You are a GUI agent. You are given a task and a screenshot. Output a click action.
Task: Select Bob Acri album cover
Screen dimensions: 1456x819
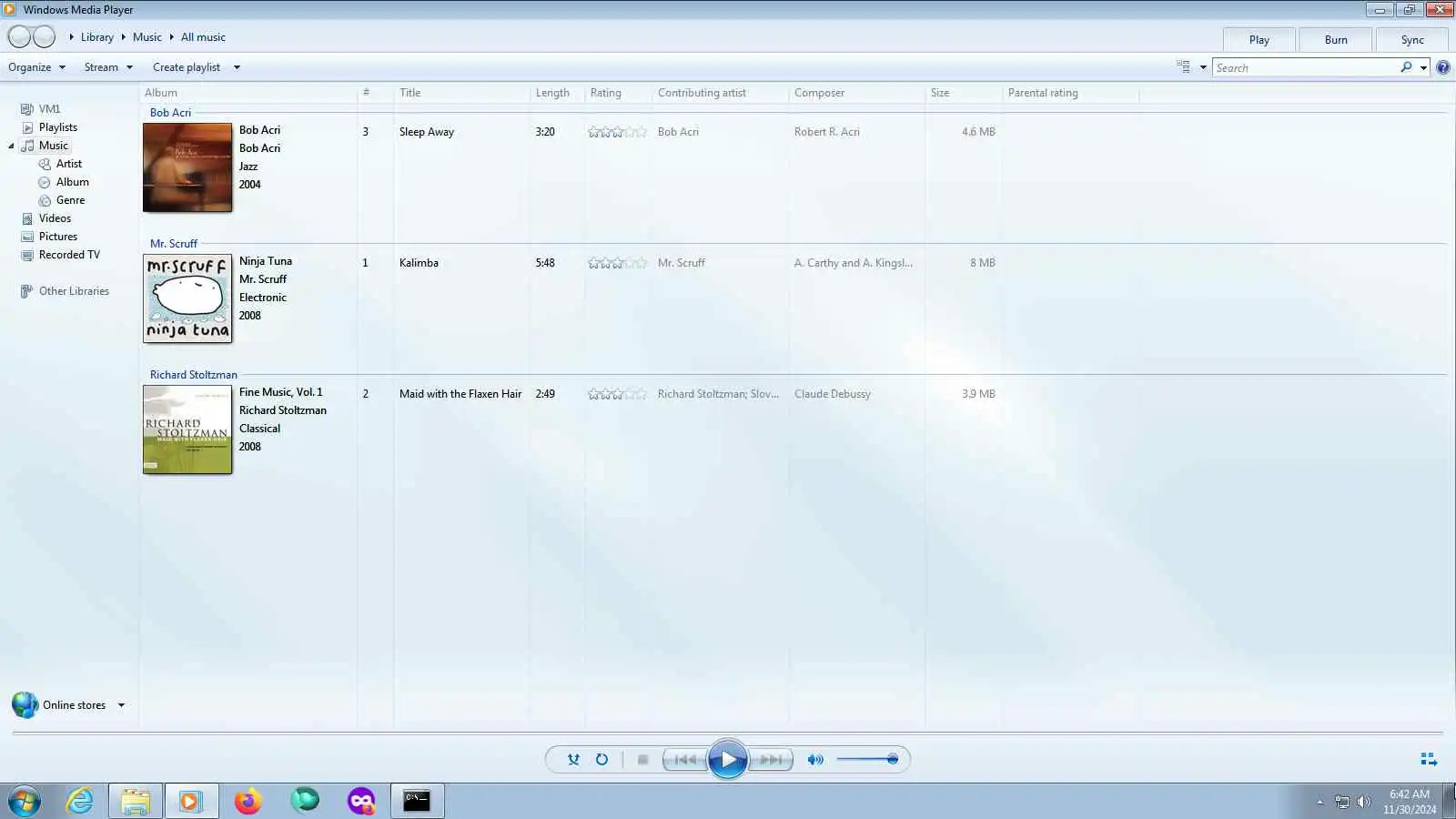point(187,167)
